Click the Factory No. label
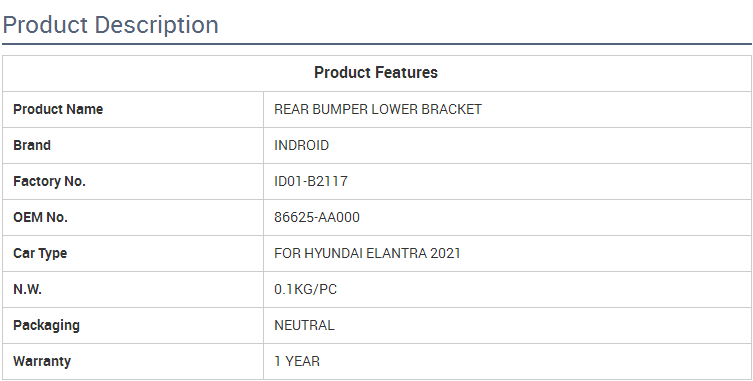The image size is (753, 381). click(x=49, y=181)
